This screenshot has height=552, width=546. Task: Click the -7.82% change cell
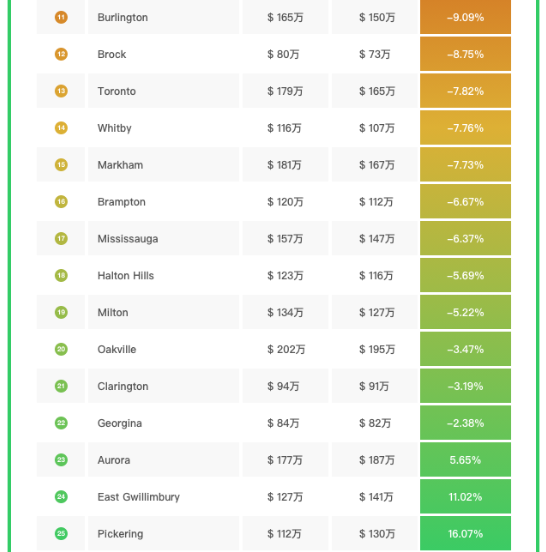point(465,91)
